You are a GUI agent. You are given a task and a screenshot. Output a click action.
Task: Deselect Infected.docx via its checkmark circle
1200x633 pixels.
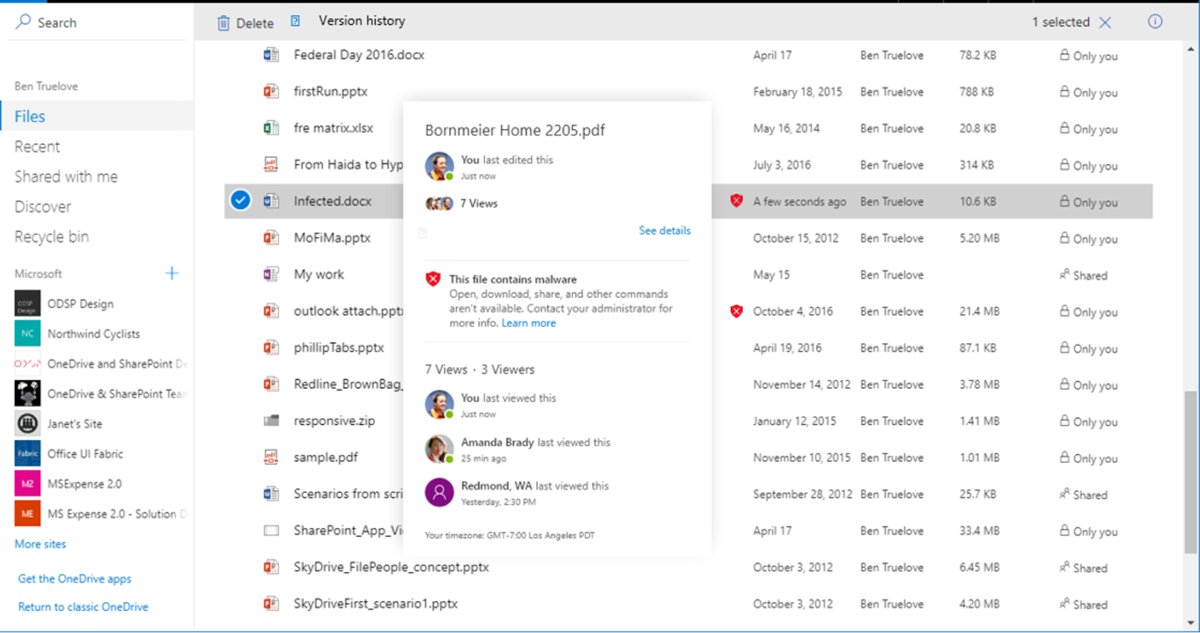[240, 200]
